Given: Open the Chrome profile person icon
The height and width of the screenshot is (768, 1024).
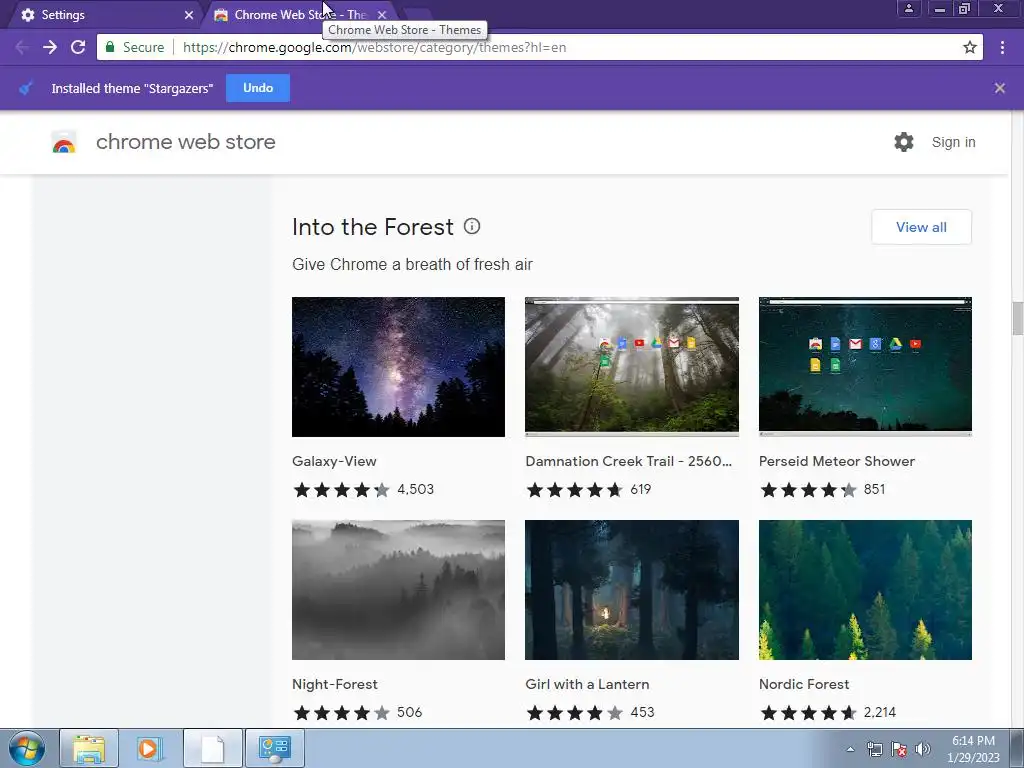Looking at the screenshot, I should tap(908, 8).
